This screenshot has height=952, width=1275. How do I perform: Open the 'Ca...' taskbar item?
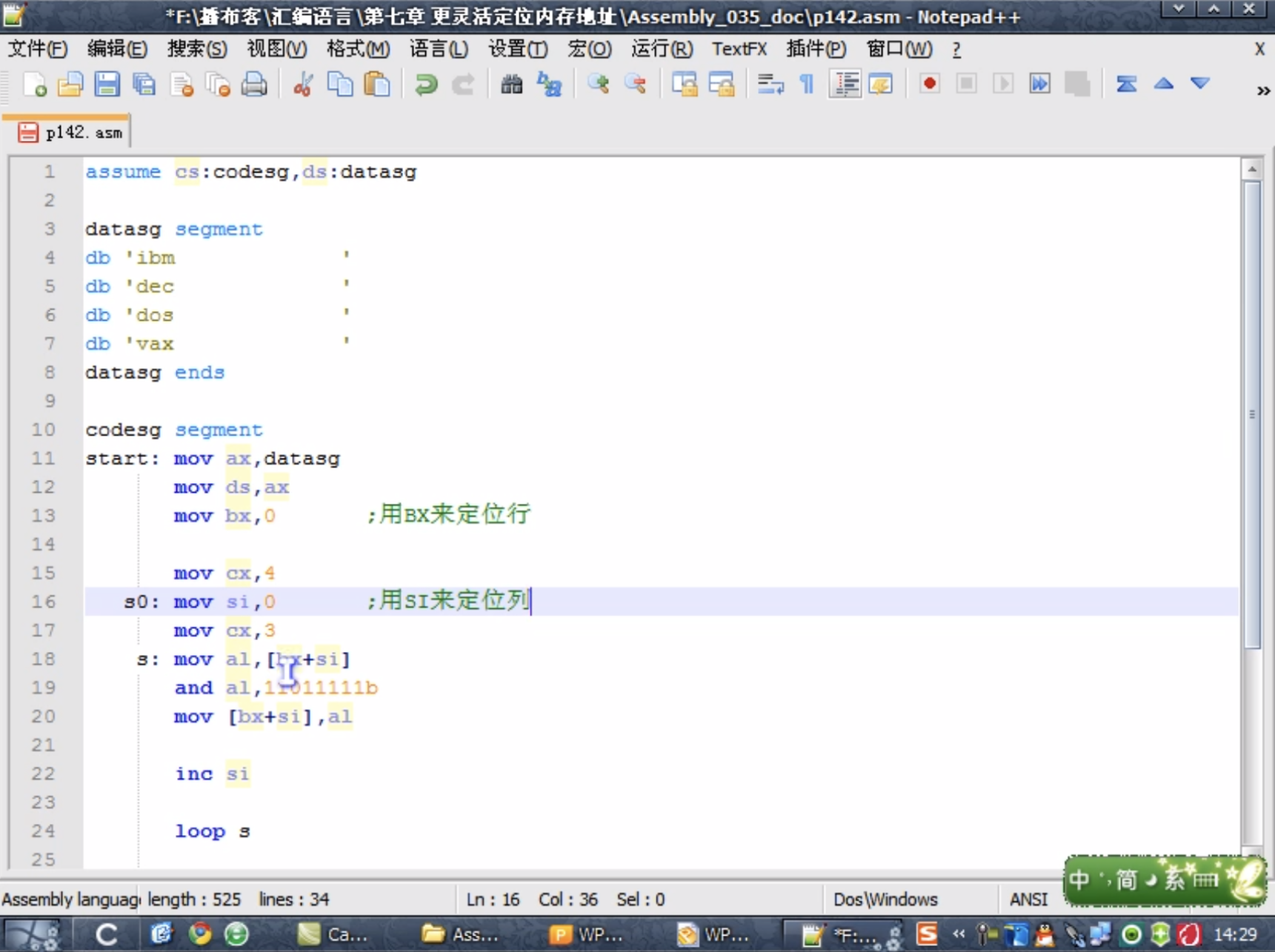(333, 934)
